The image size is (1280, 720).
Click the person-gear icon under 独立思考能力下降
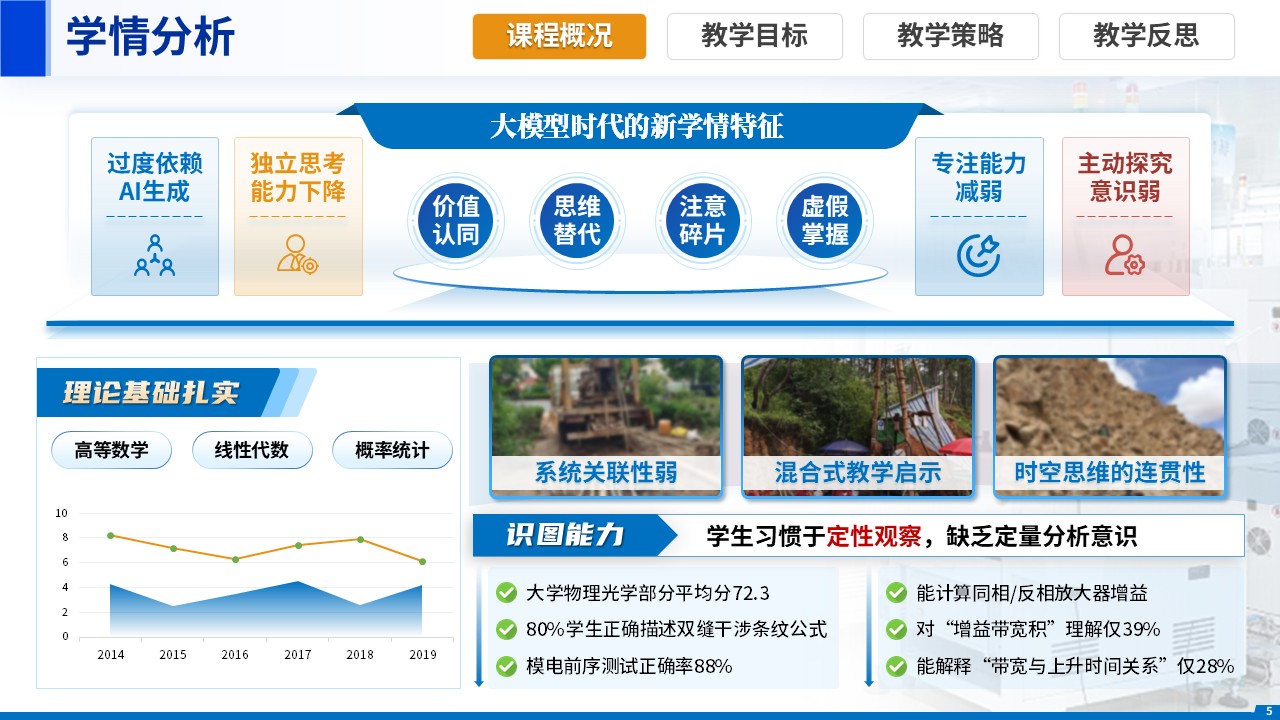click(x=297, y=254)
